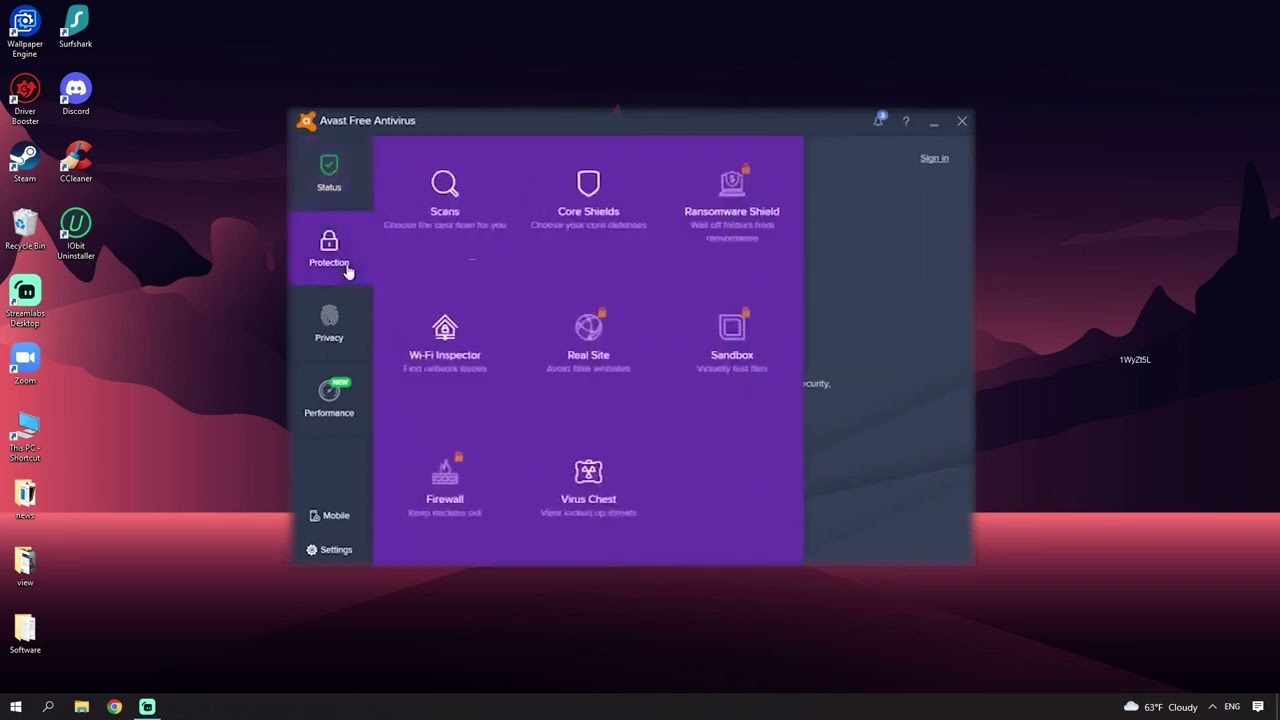Click the Avast logo in title bar
Viewport: 1280px width, 720px height.
(306, 121)
